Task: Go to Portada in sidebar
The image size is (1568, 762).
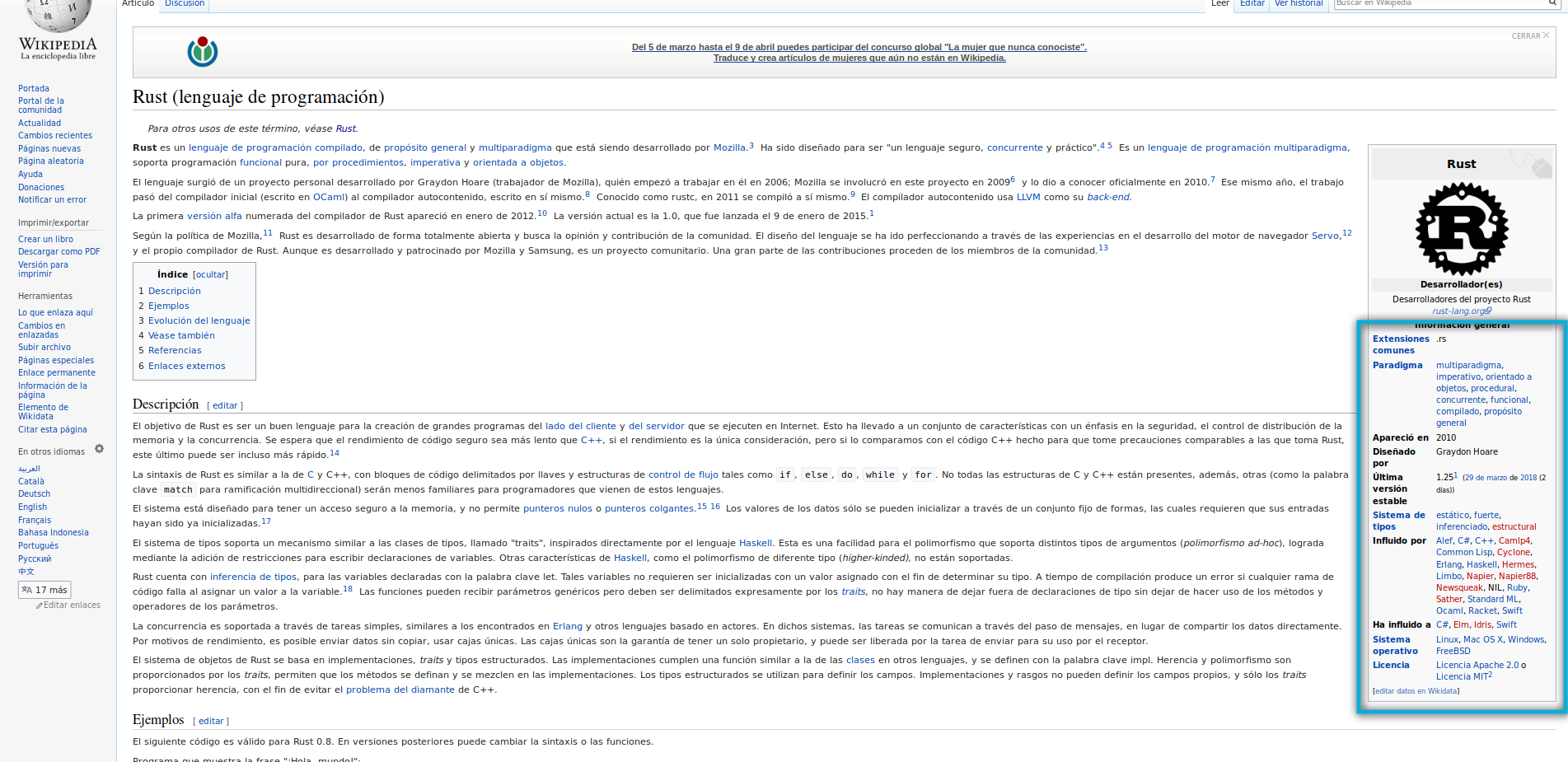Action: tap(34, 89)
